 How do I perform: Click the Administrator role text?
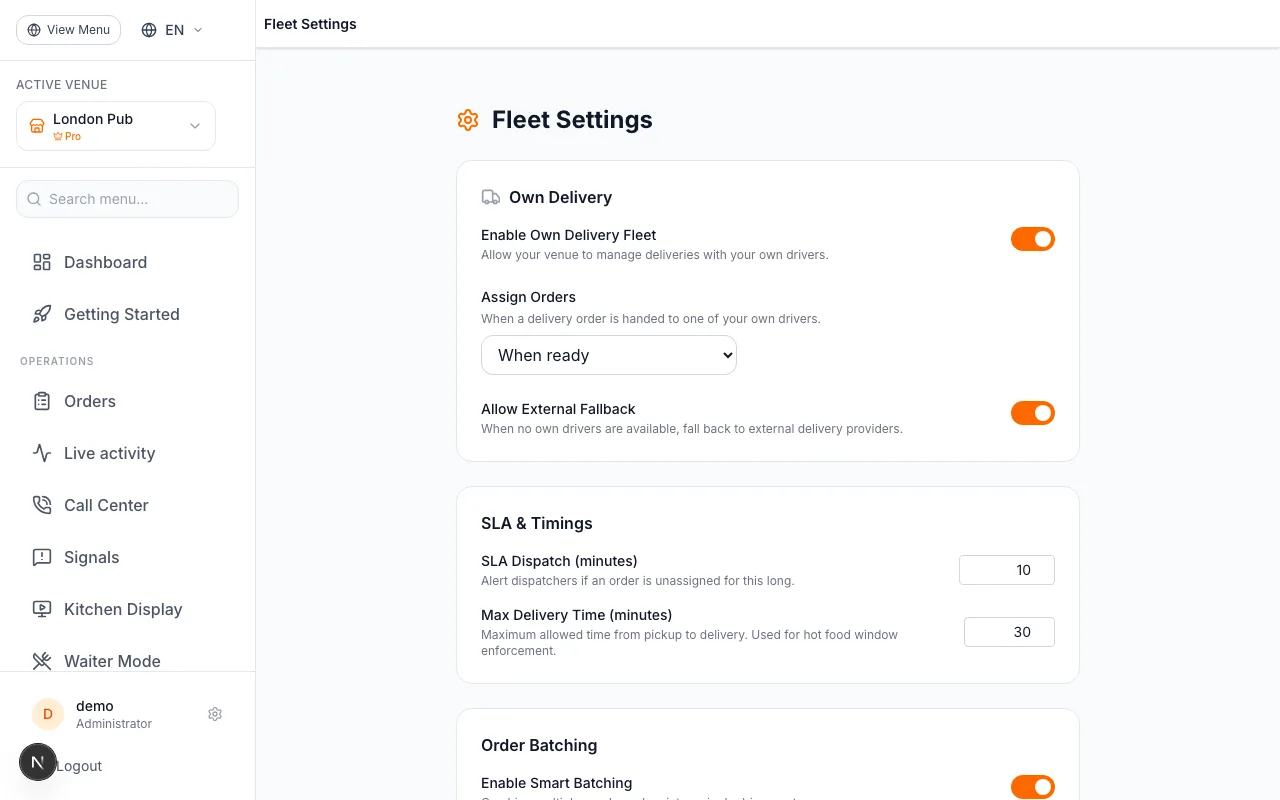[114, 724]
